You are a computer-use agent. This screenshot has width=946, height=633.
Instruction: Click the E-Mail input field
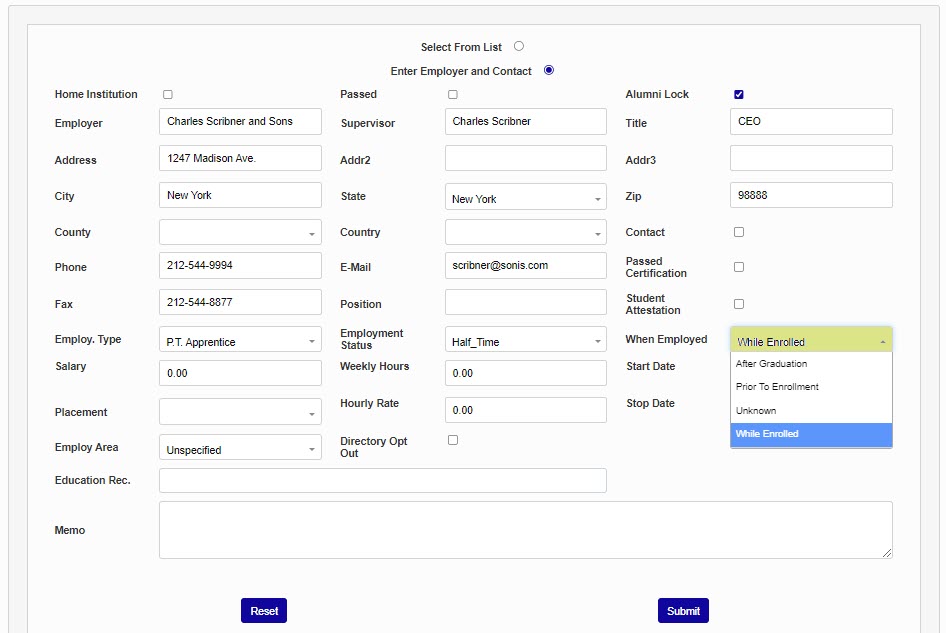pos(525,266)
